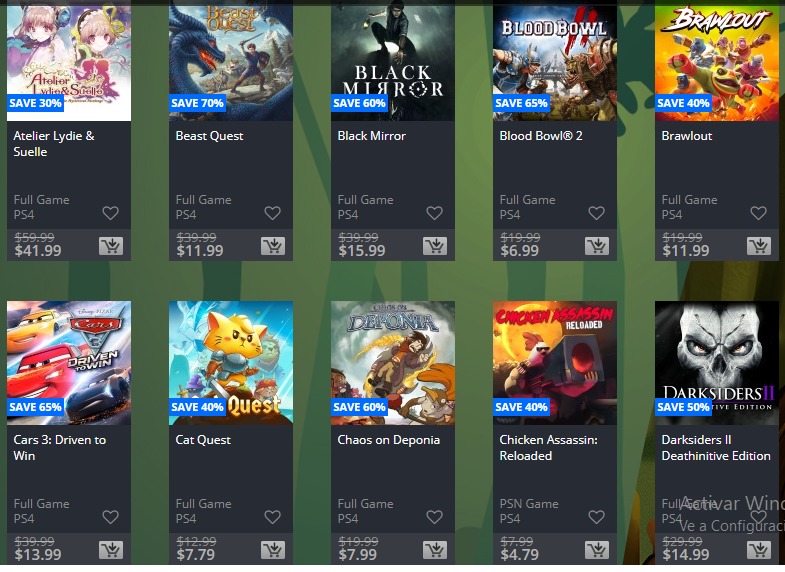Add Brawlout to cart
This screenshot has height=572, width=785.
tap(759, 246)
